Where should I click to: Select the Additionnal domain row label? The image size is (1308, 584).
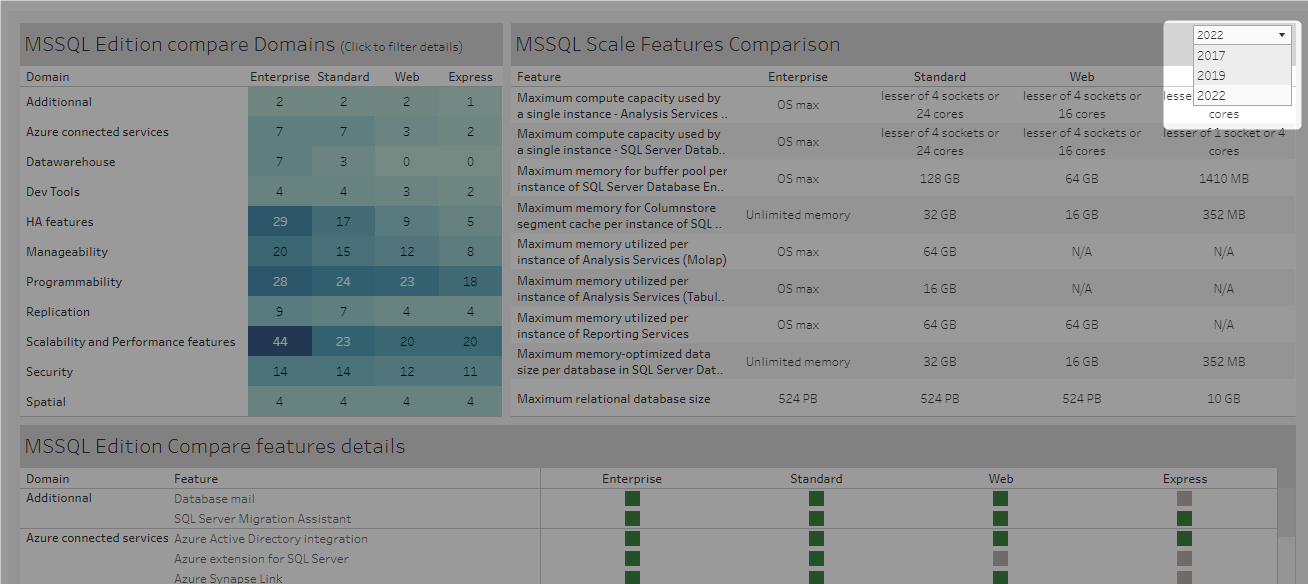pos(59,102)
